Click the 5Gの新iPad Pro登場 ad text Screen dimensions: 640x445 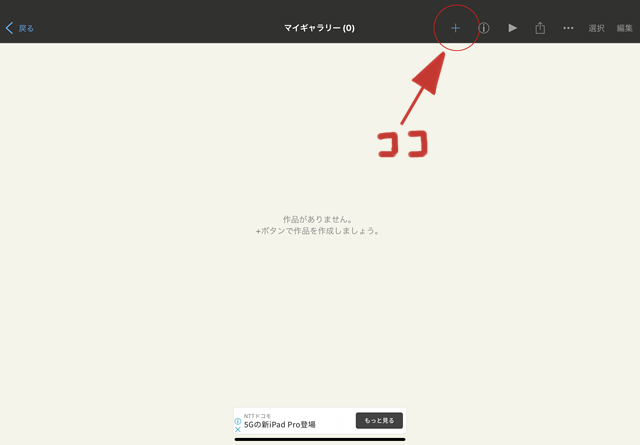pos(280,425)
